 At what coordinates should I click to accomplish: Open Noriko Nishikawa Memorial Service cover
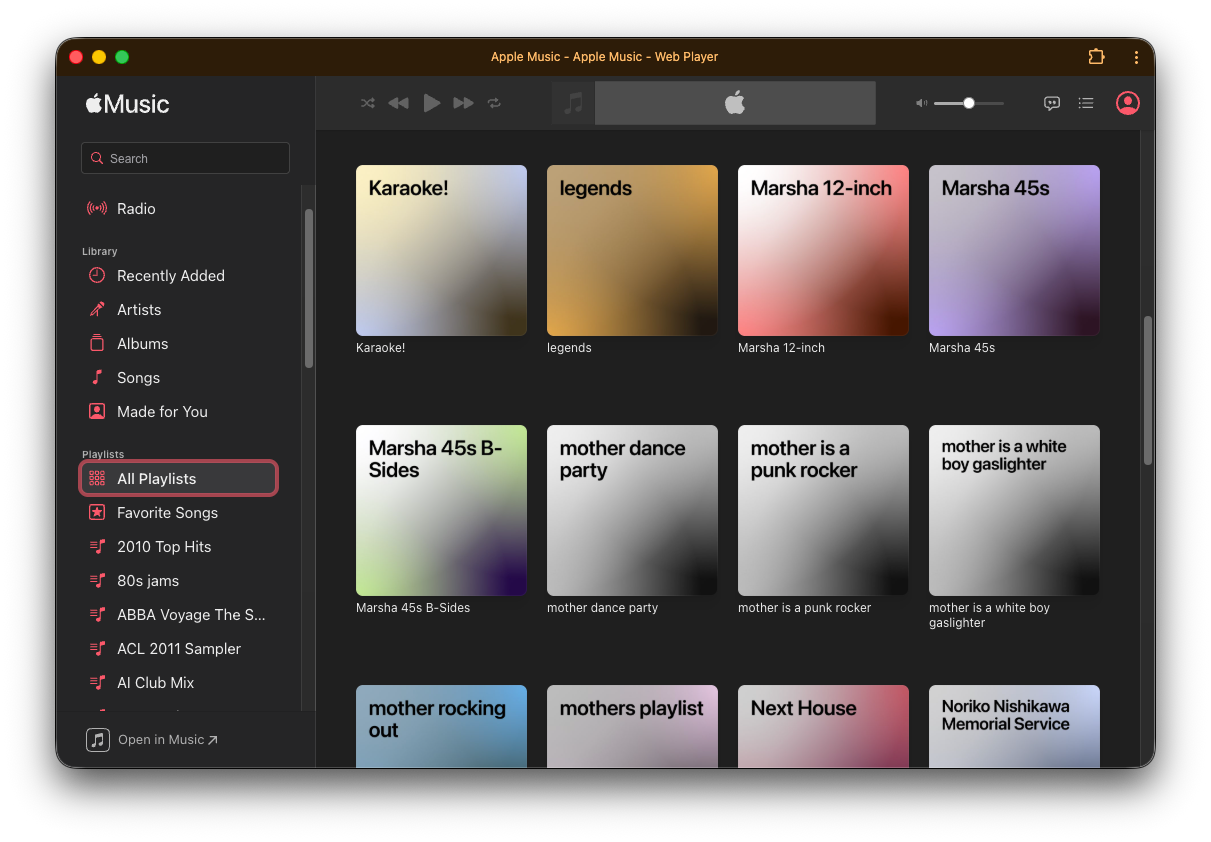tap(1014, 726)
